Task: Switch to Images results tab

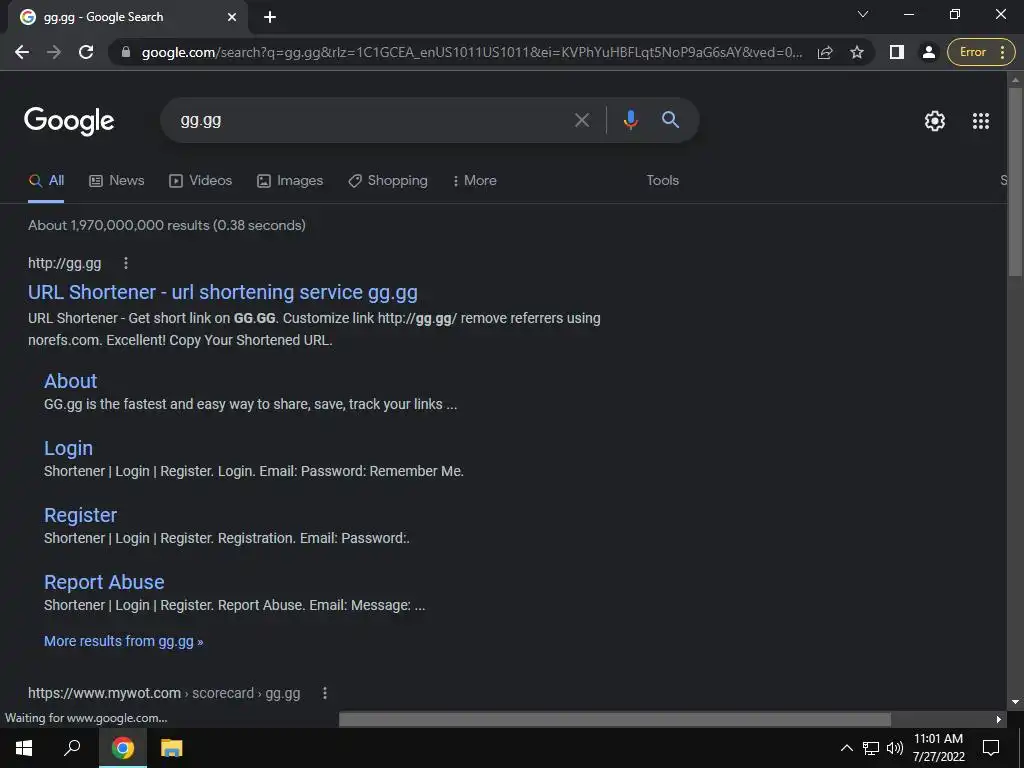Action: click(290, 181)
